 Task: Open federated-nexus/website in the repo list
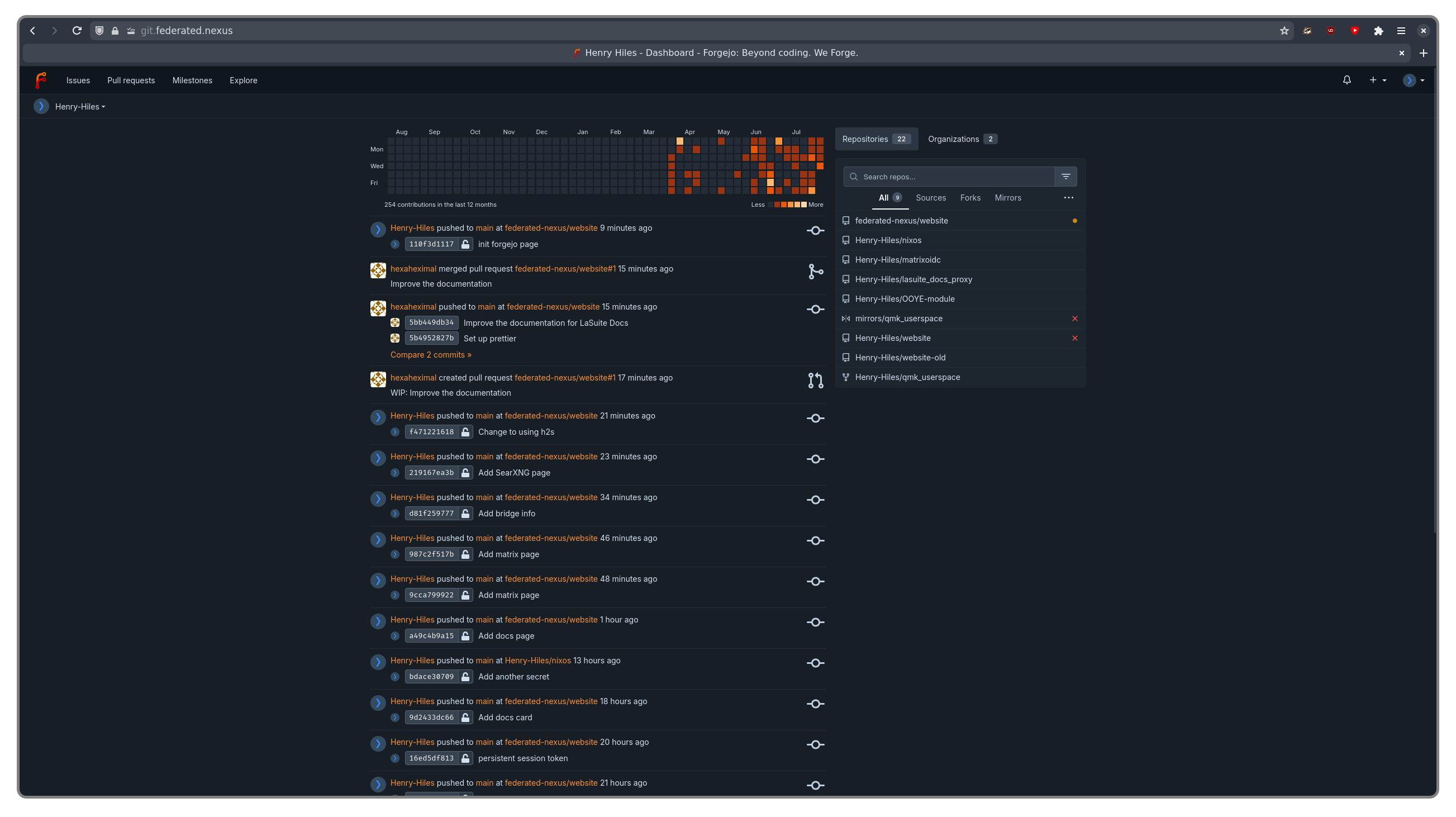(901, 221)
